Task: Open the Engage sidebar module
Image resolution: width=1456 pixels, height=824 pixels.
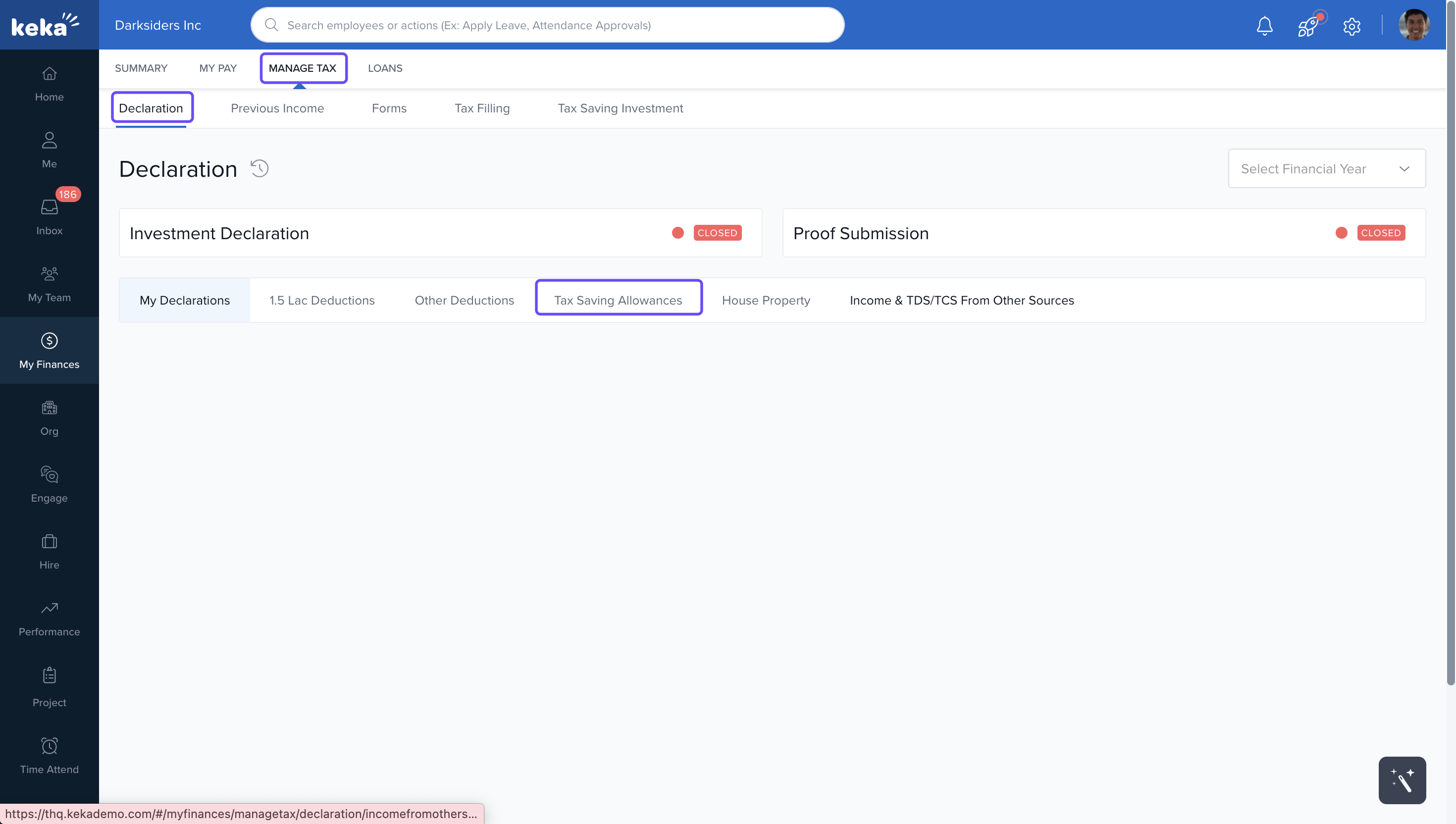Action: coord(49,484)
